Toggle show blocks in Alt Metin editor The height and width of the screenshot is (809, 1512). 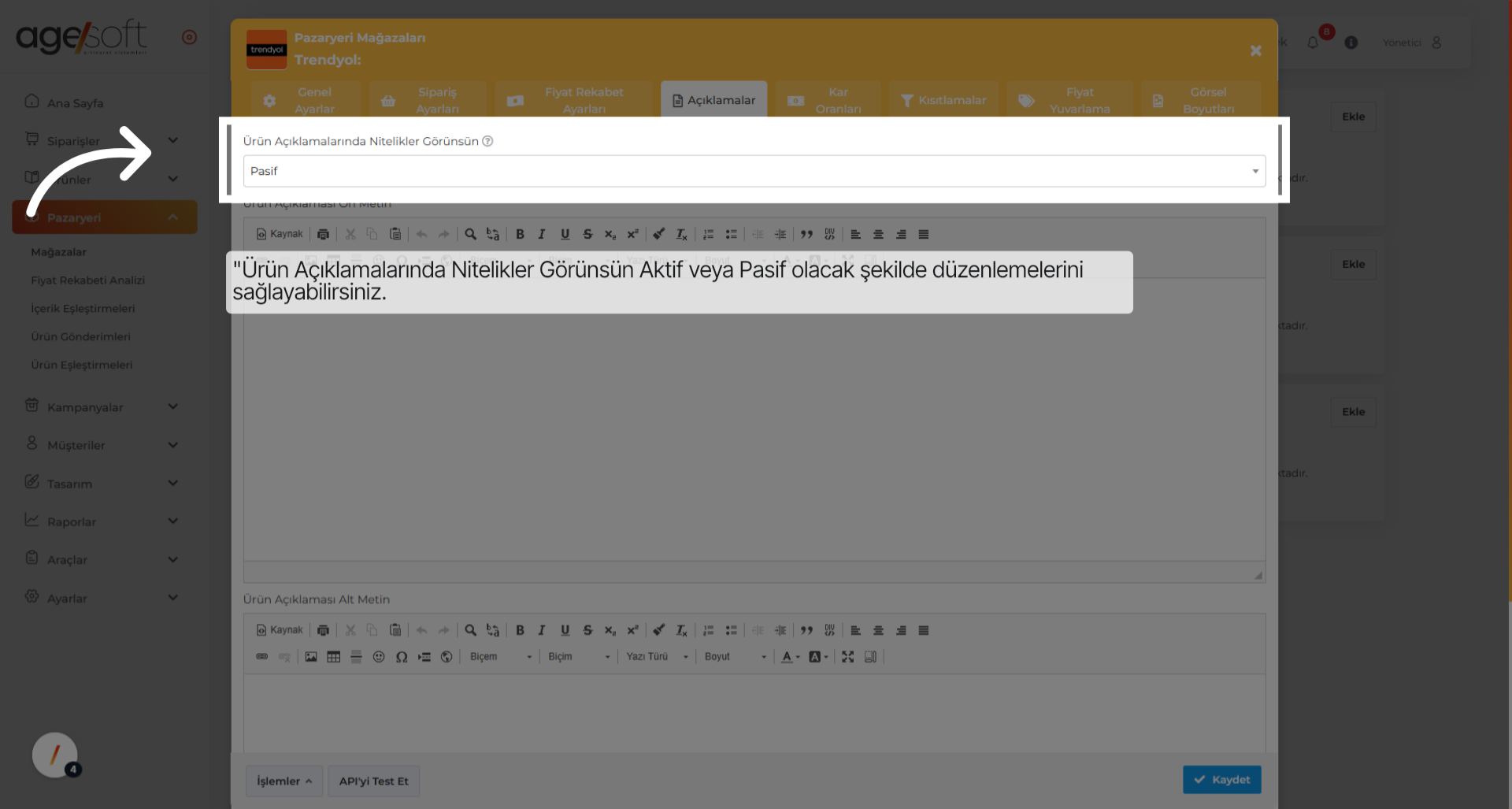[x=870, y=656]
